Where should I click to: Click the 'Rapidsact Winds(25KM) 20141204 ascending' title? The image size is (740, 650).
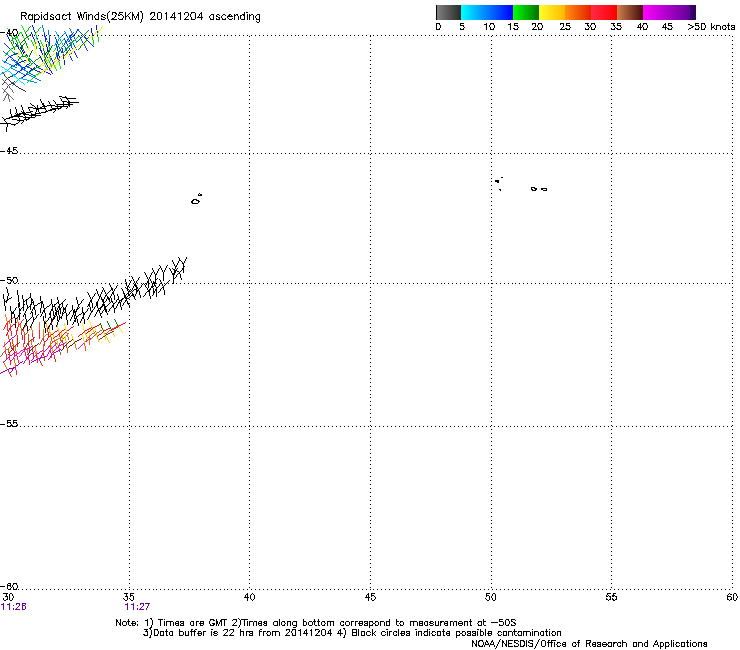pos(140,17)
